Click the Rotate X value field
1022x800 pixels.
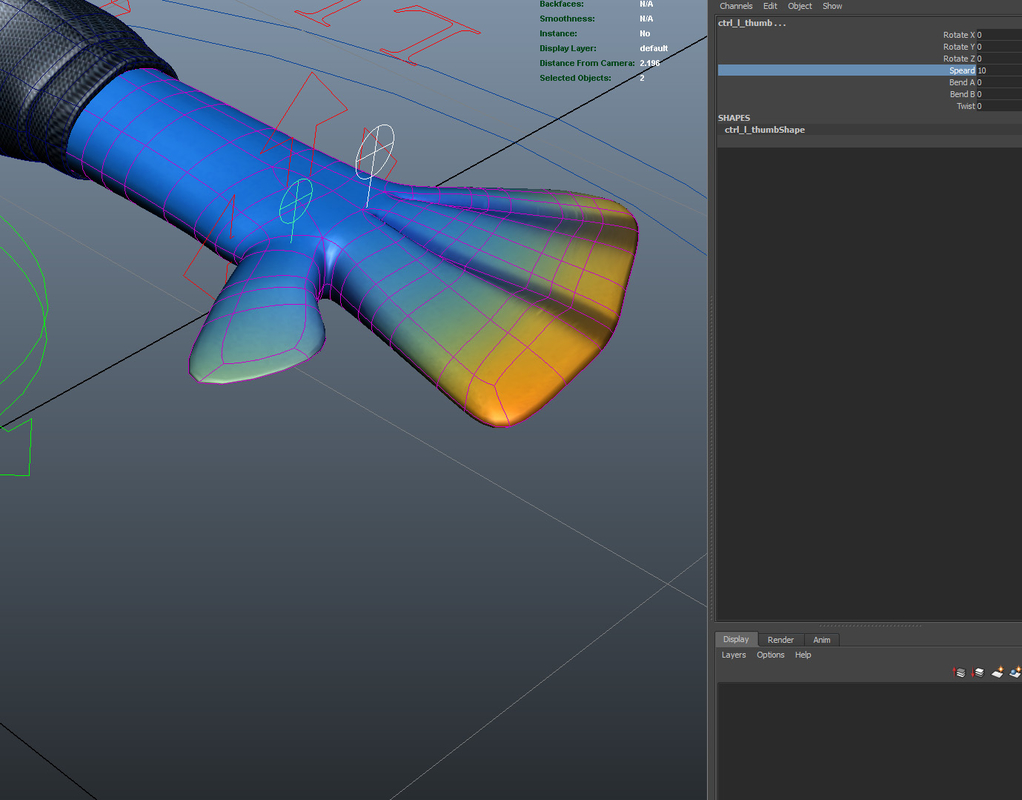tap(998, 35)
